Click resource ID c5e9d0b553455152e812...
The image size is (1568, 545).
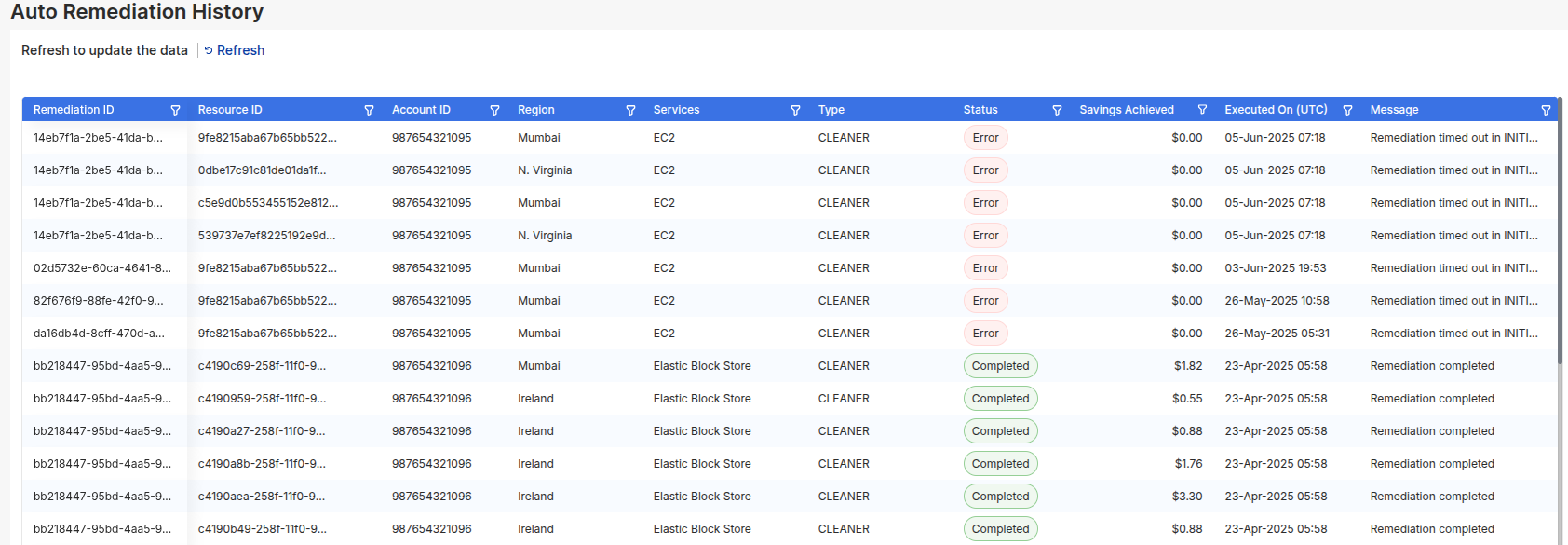click(x=268, y=203)
